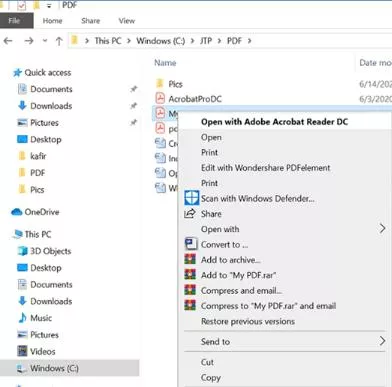
Task: Go forward with the right arrow
Action: pyautogui.click(x=29, y=41)
